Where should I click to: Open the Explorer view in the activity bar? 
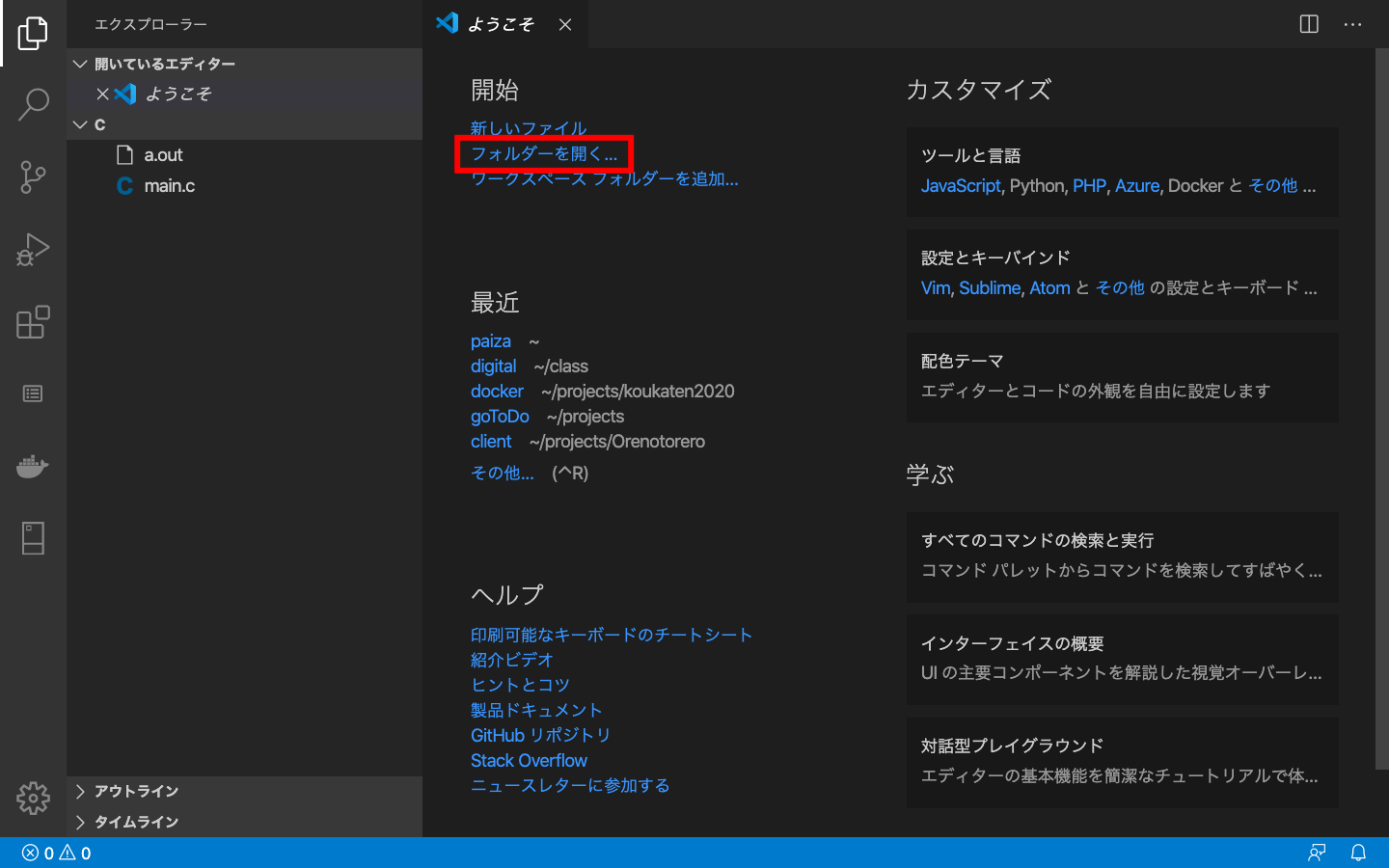pyautogui.click(x=33, y=32)
